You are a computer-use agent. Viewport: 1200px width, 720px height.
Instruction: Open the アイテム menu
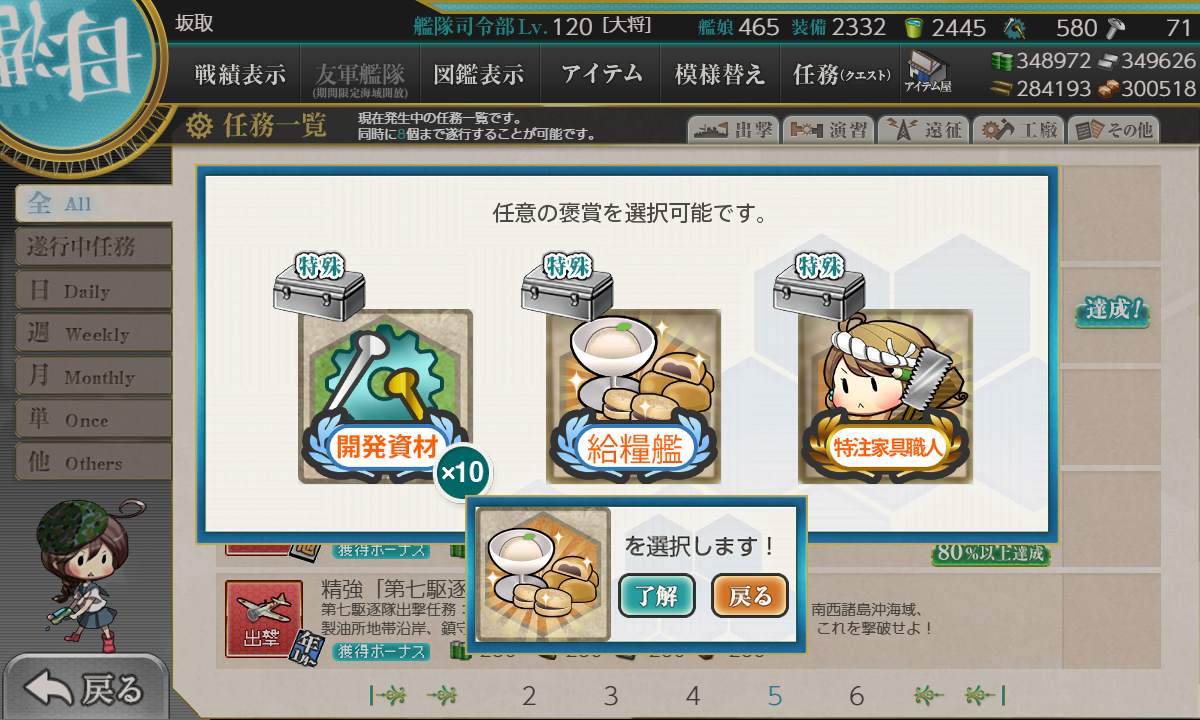pos(601,75)
